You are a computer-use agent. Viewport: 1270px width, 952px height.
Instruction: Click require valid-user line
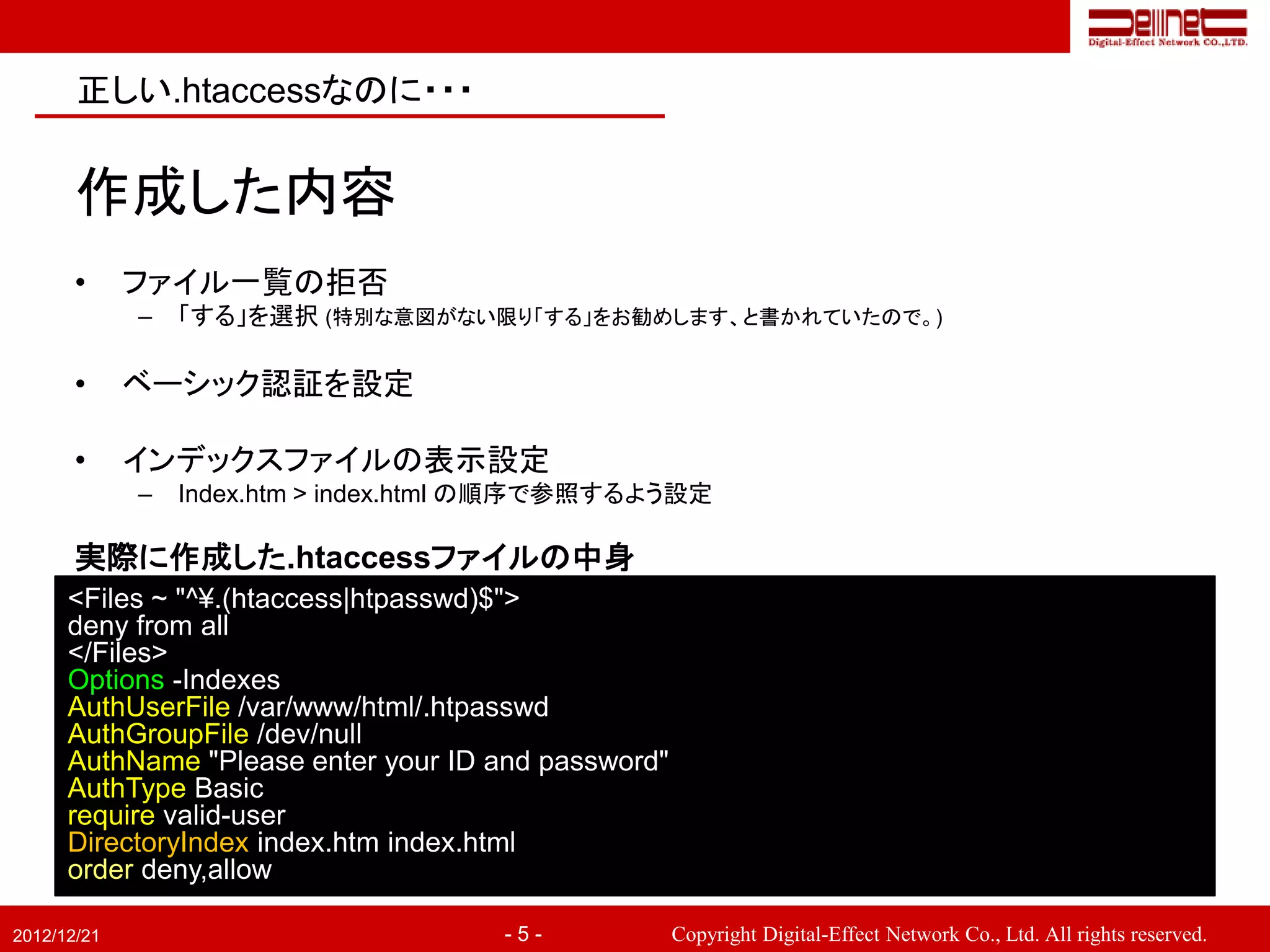pyautogui.click(x=177, y=816)
